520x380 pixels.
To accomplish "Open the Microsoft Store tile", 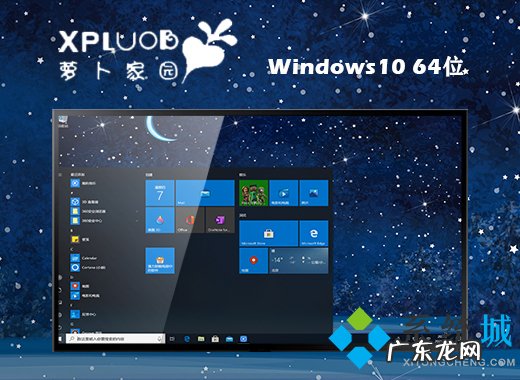I will (x=269, y=233).
